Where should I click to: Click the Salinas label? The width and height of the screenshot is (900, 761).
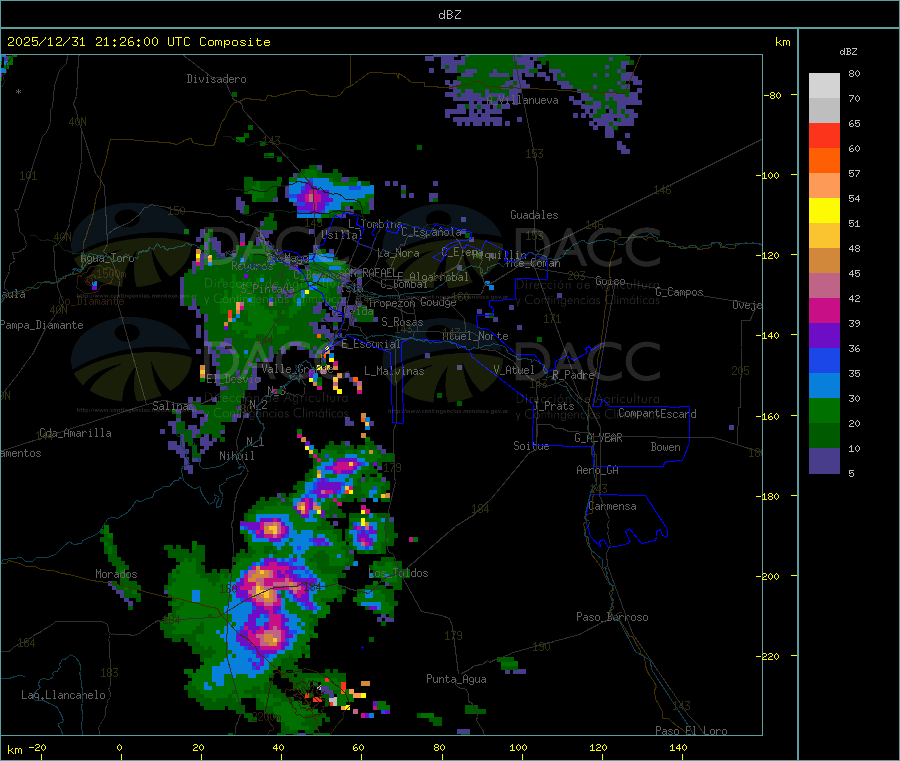173,406
